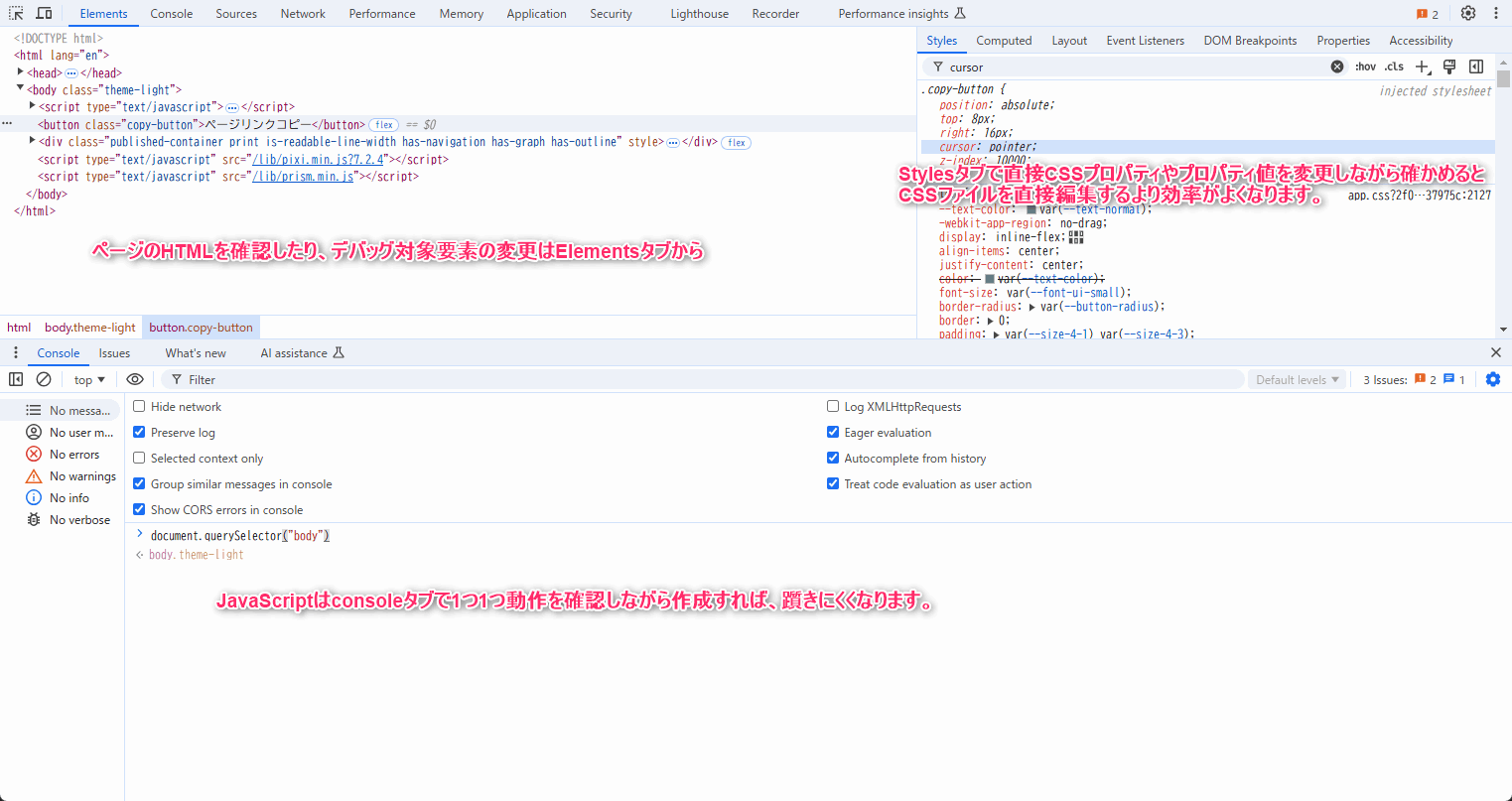
Task: Click the flex badge on published-container div
Action: pos(736,142)
